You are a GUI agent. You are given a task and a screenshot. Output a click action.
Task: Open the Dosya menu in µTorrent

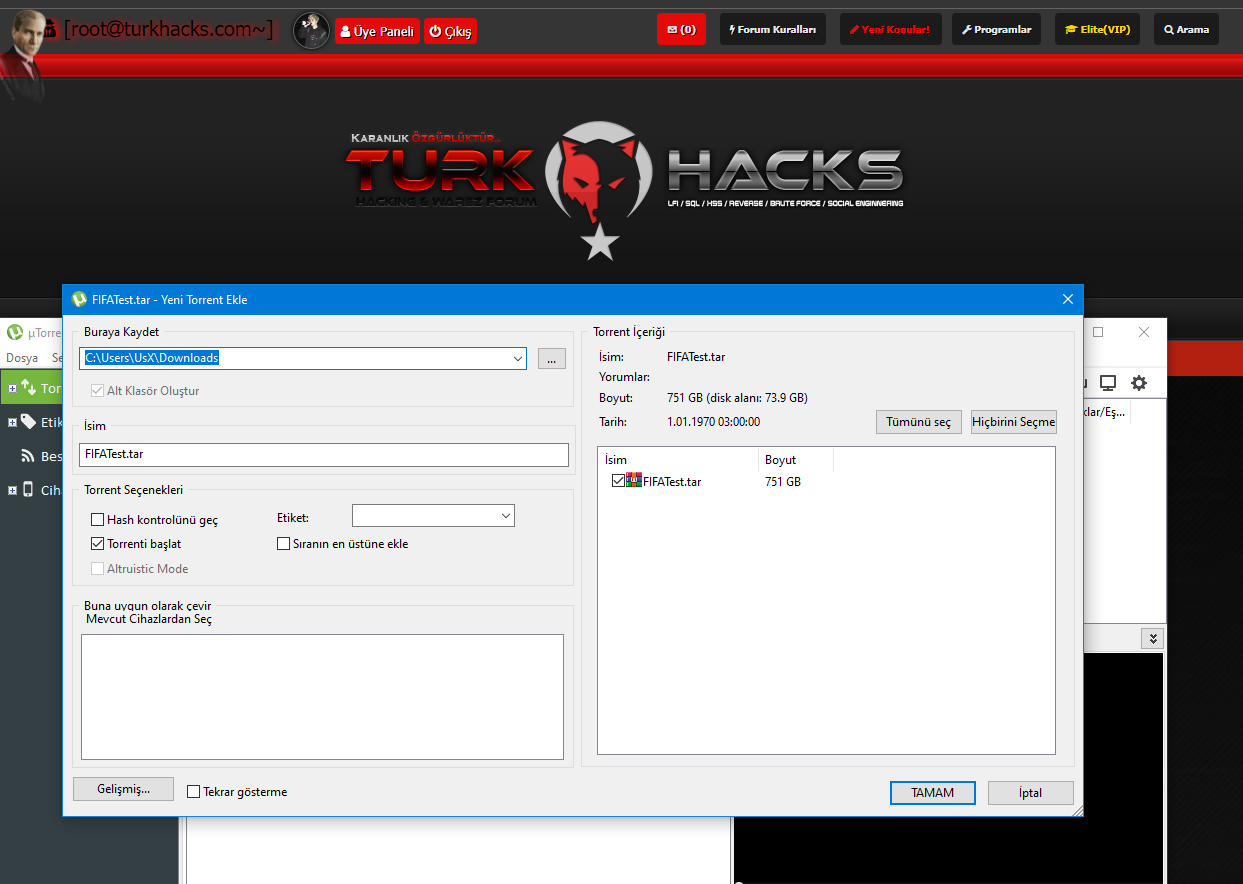[22, 358]
